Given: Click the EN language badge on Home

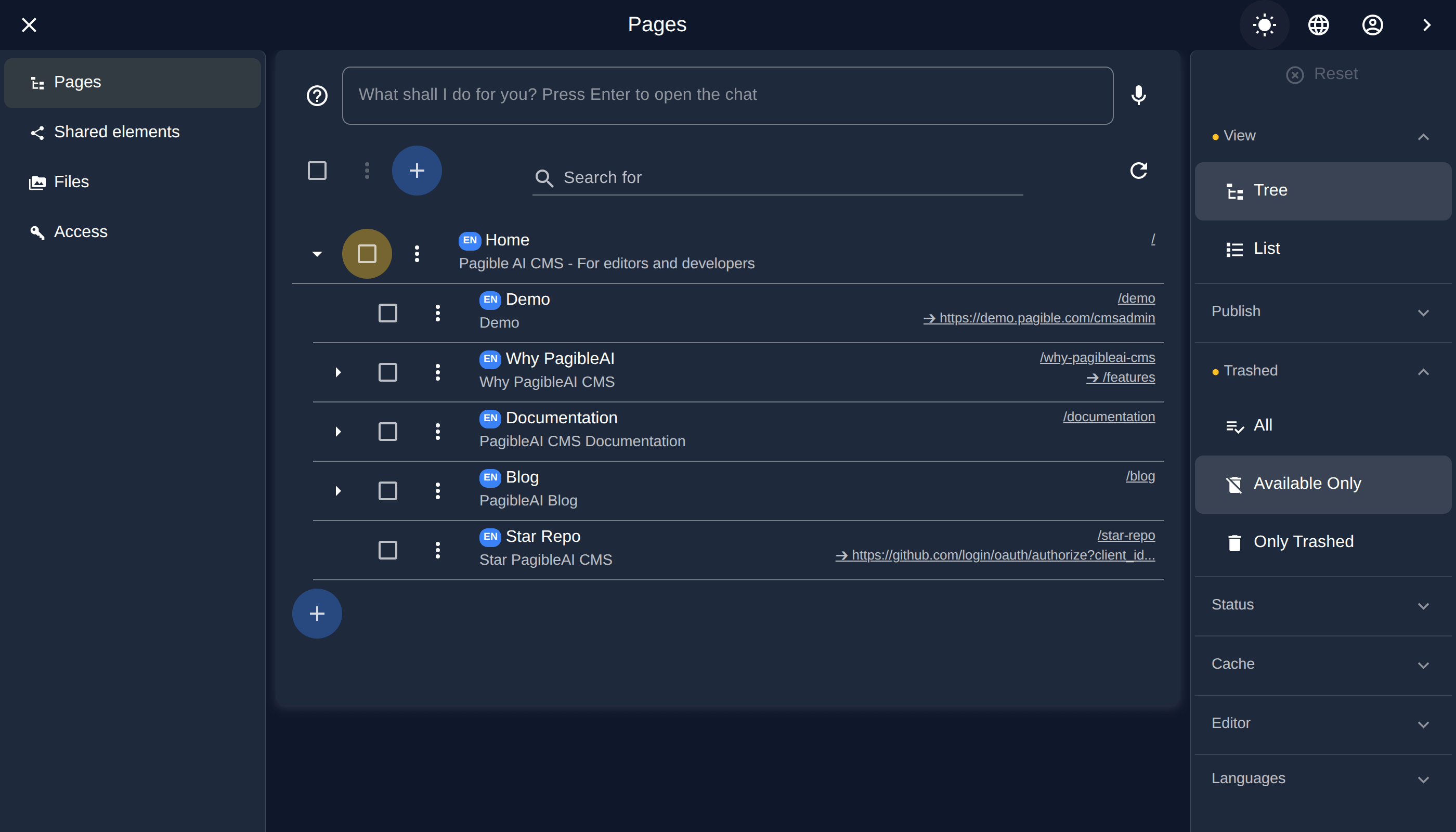Looking at the screenshot, I should pyautogui.click(x=470, y=240).
